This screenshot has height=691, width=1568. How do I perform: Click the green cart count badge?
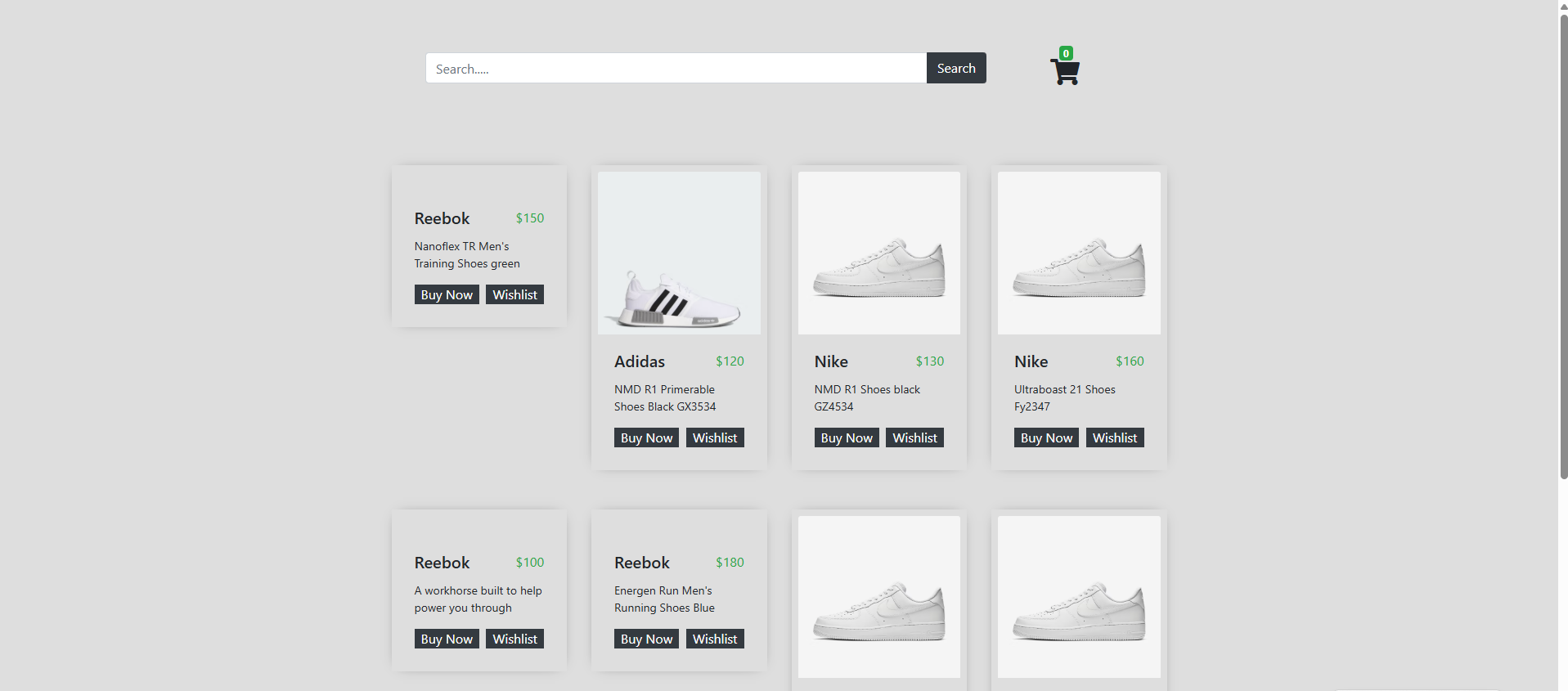point(1066,53)
